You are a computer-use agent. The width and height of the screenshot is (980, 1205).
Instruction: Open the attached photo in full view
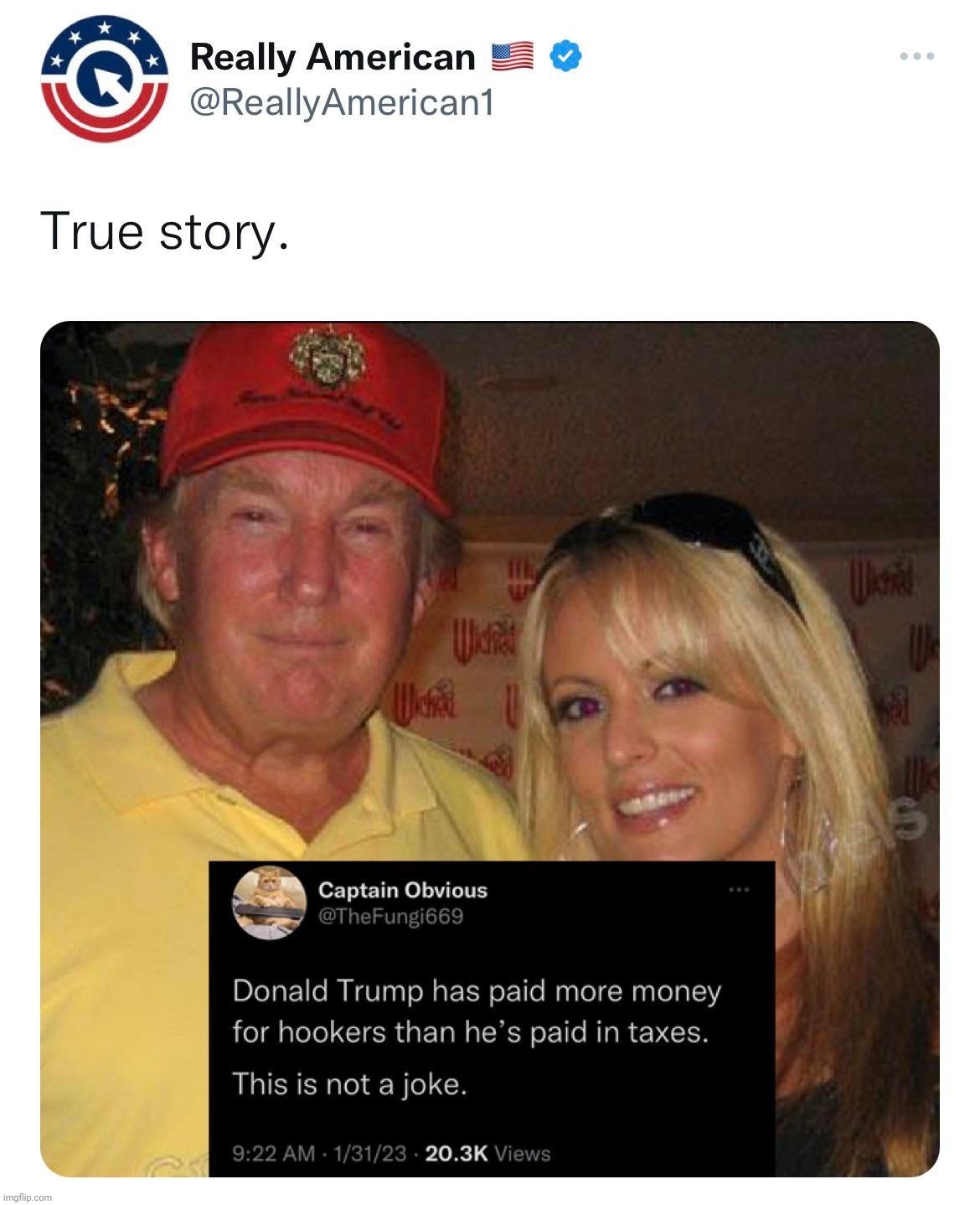coord(490,749)
